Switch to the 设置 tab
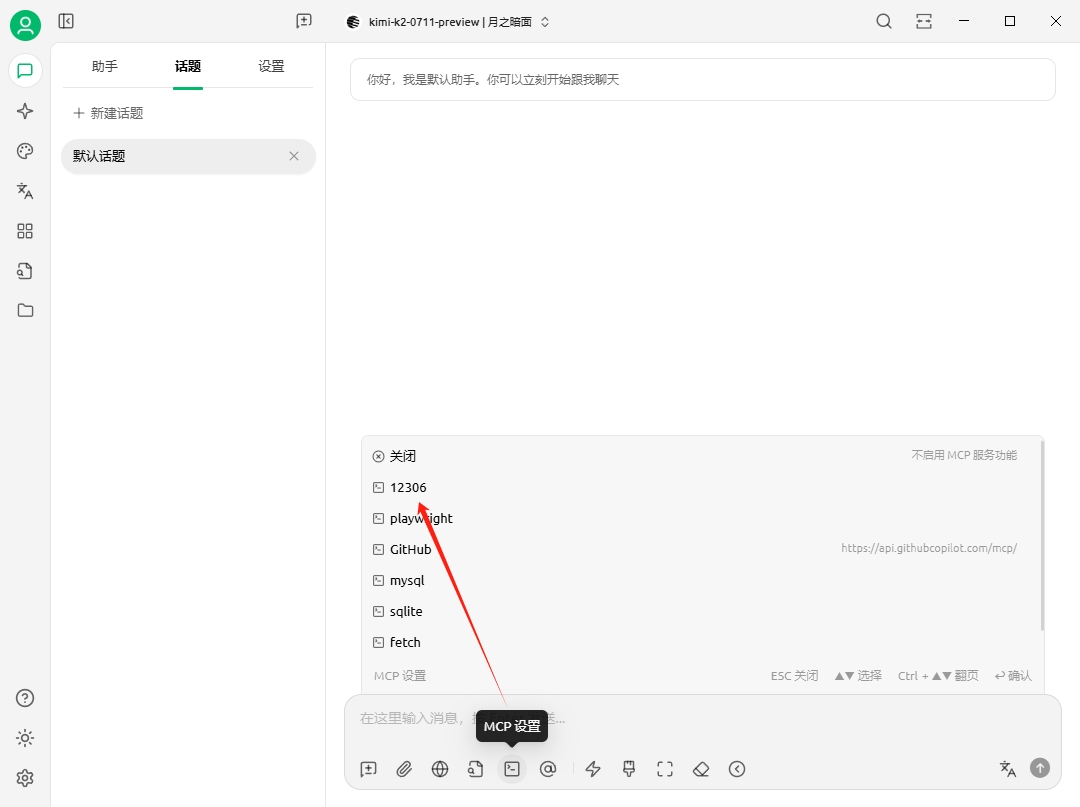Image resolution: width=1080 pixels, height=807 pixels. click(271, 66)
